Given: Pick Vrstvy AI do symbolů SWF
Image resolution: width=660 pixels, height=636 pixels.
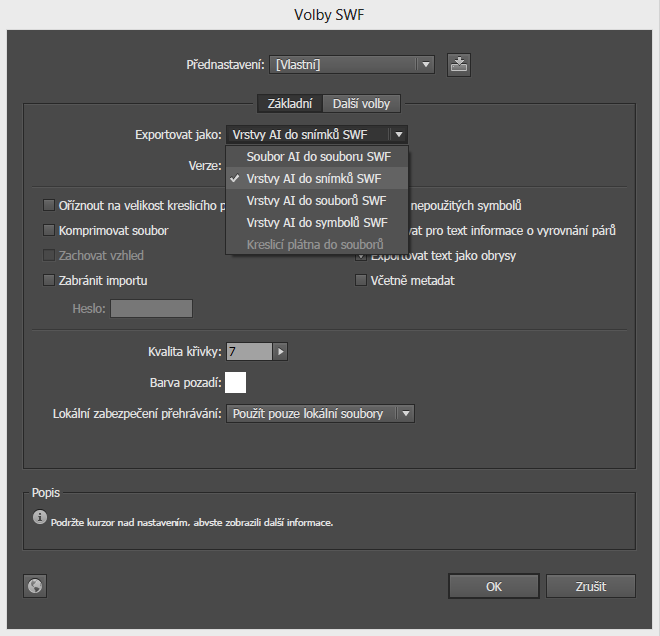Looking at the screenshot, I should click(x=317, y=223).
